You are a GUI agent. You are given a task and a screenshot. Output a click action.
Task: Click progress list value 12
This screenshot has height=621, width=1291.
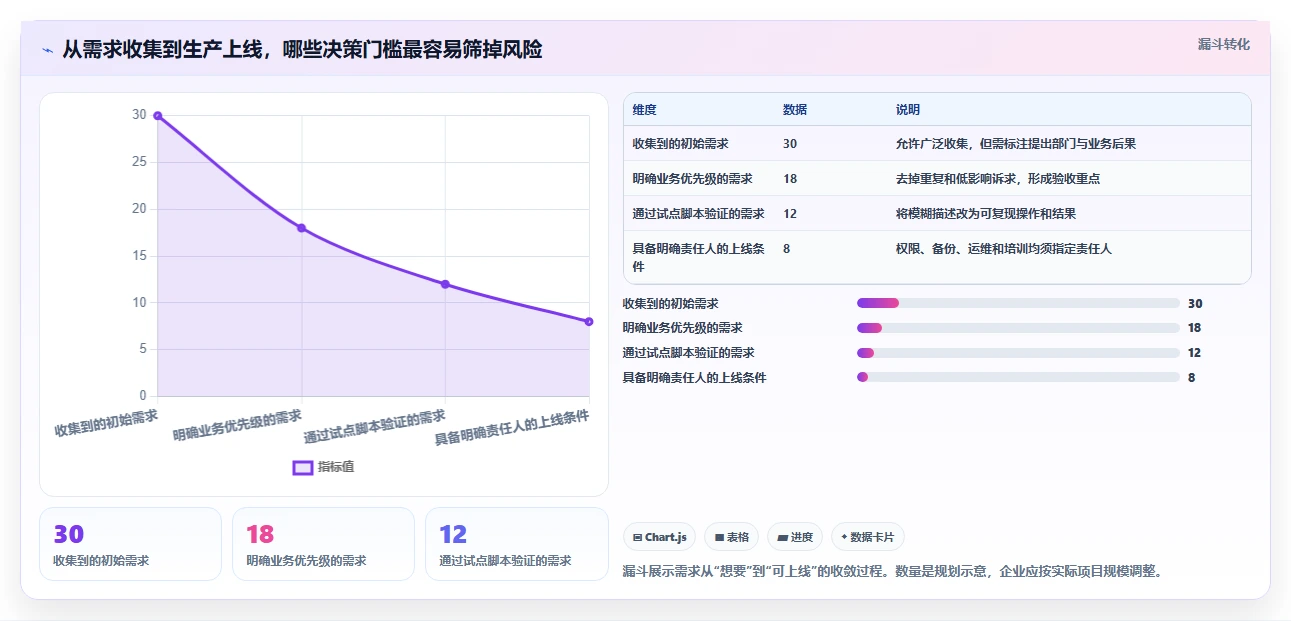pyautogui.click(x=1195, y=353)
